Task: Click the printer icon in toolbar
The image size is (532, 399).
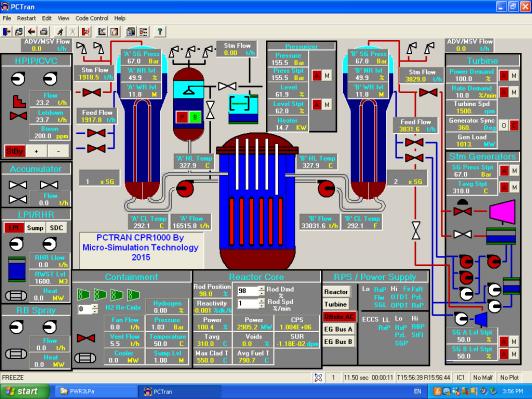Action: tap(44, 32)
